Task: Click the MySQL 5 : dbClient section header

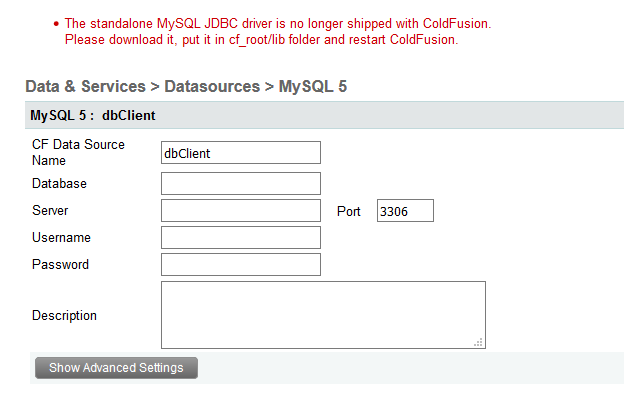Action: (x=324, y=115)
